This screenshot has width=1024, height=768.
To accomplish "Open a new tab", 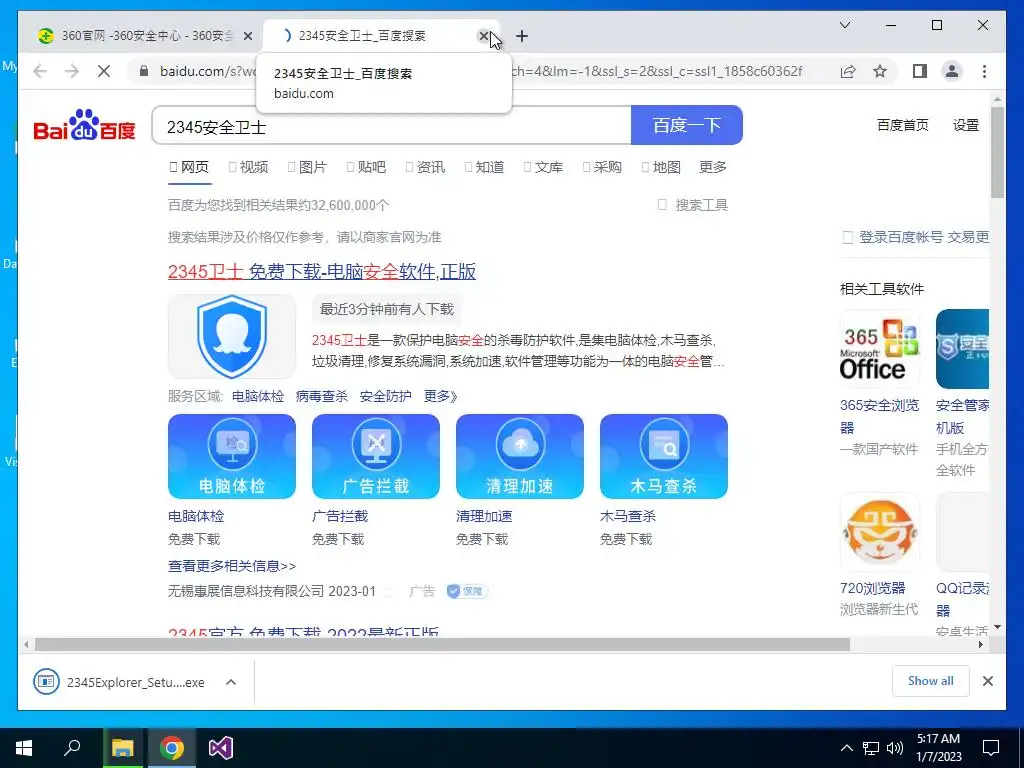I will [x=522, y=36].
